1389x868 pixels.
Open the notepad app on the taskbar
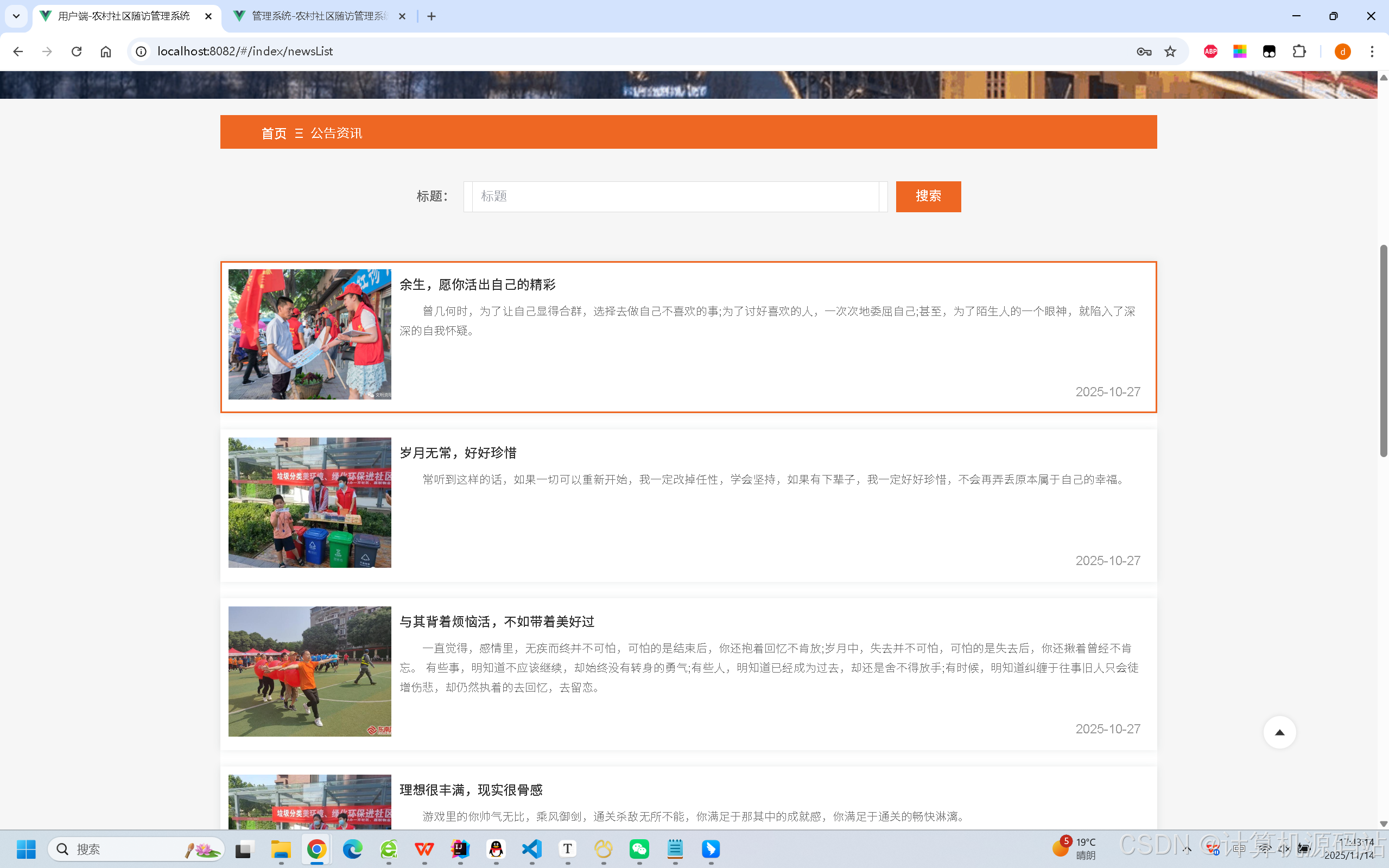tap(675, 848)
